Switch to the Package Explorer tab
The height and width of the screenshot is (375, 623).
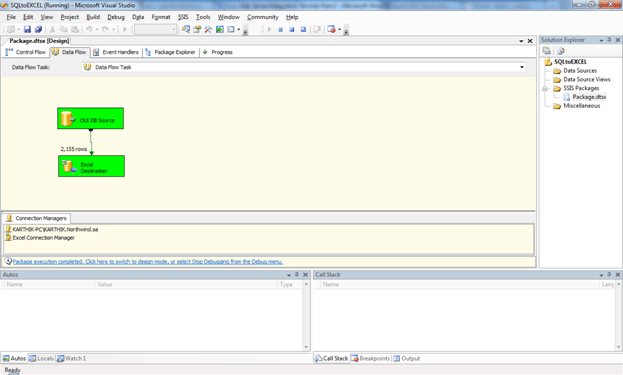170,52
